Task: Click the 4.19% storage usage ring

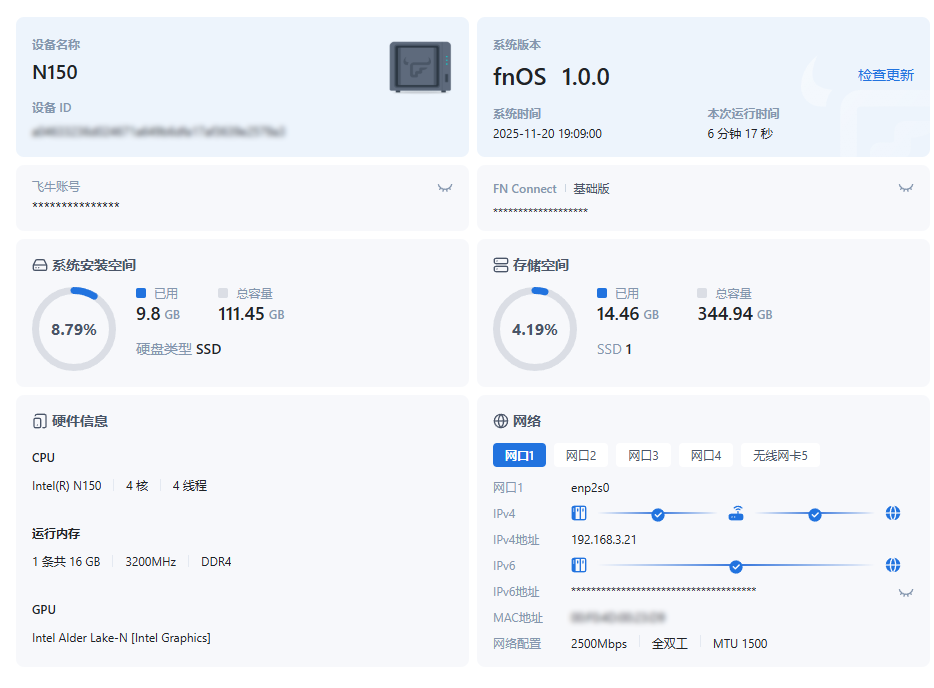Action: [x=535, y=330]
